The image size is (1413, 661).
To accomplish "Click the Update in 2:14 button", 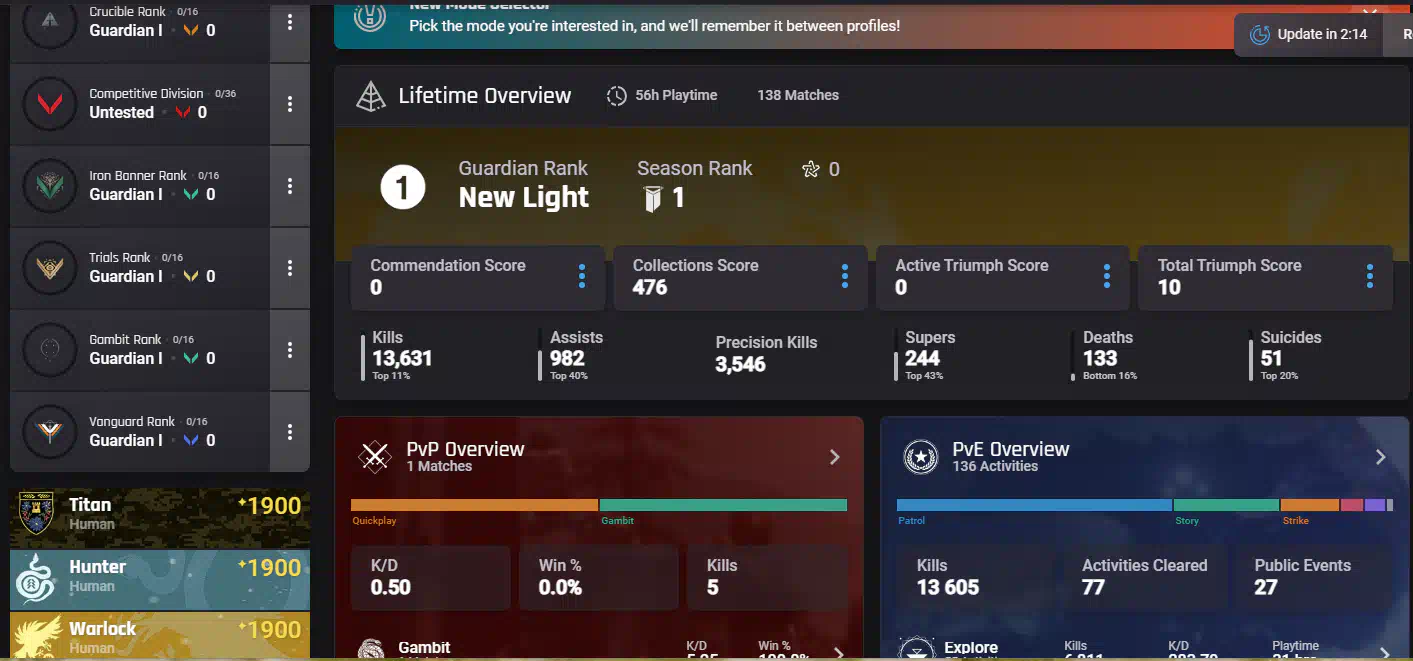I will (1308, 35).
